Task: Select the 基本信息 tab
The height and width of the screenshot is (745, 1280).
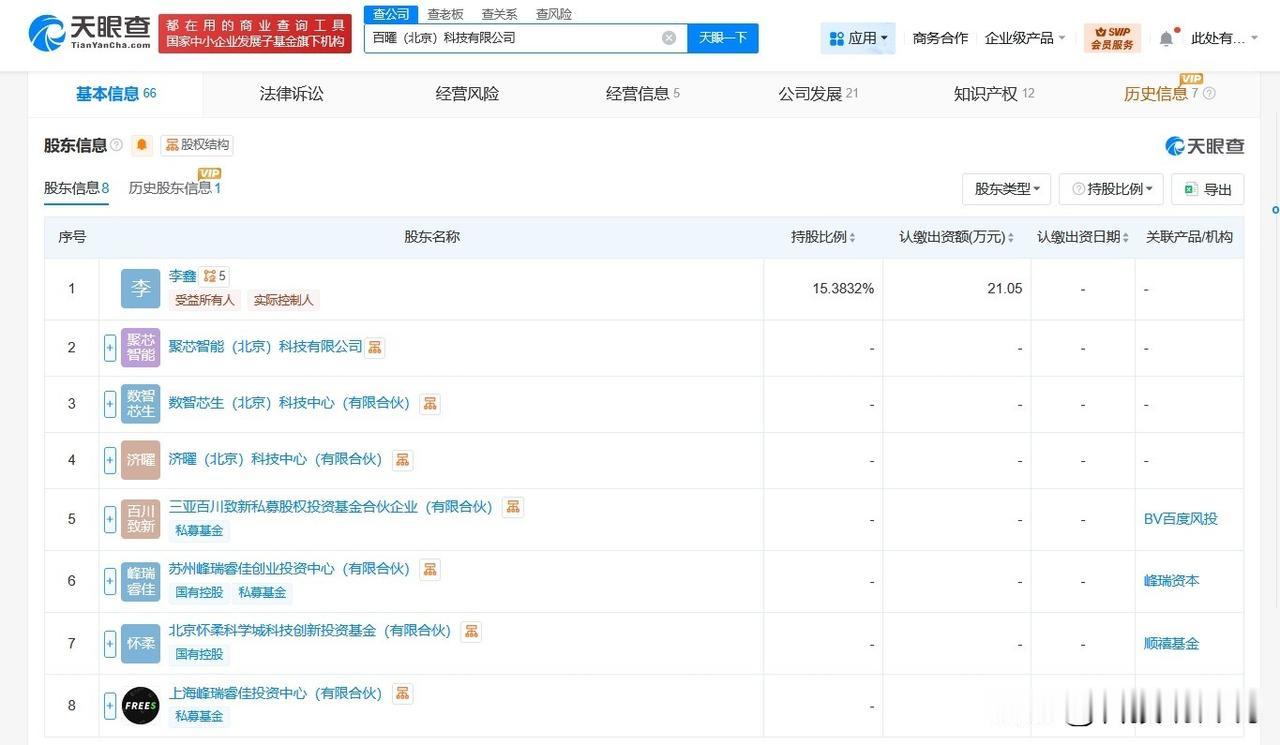Action: click(x=116, y=94)
